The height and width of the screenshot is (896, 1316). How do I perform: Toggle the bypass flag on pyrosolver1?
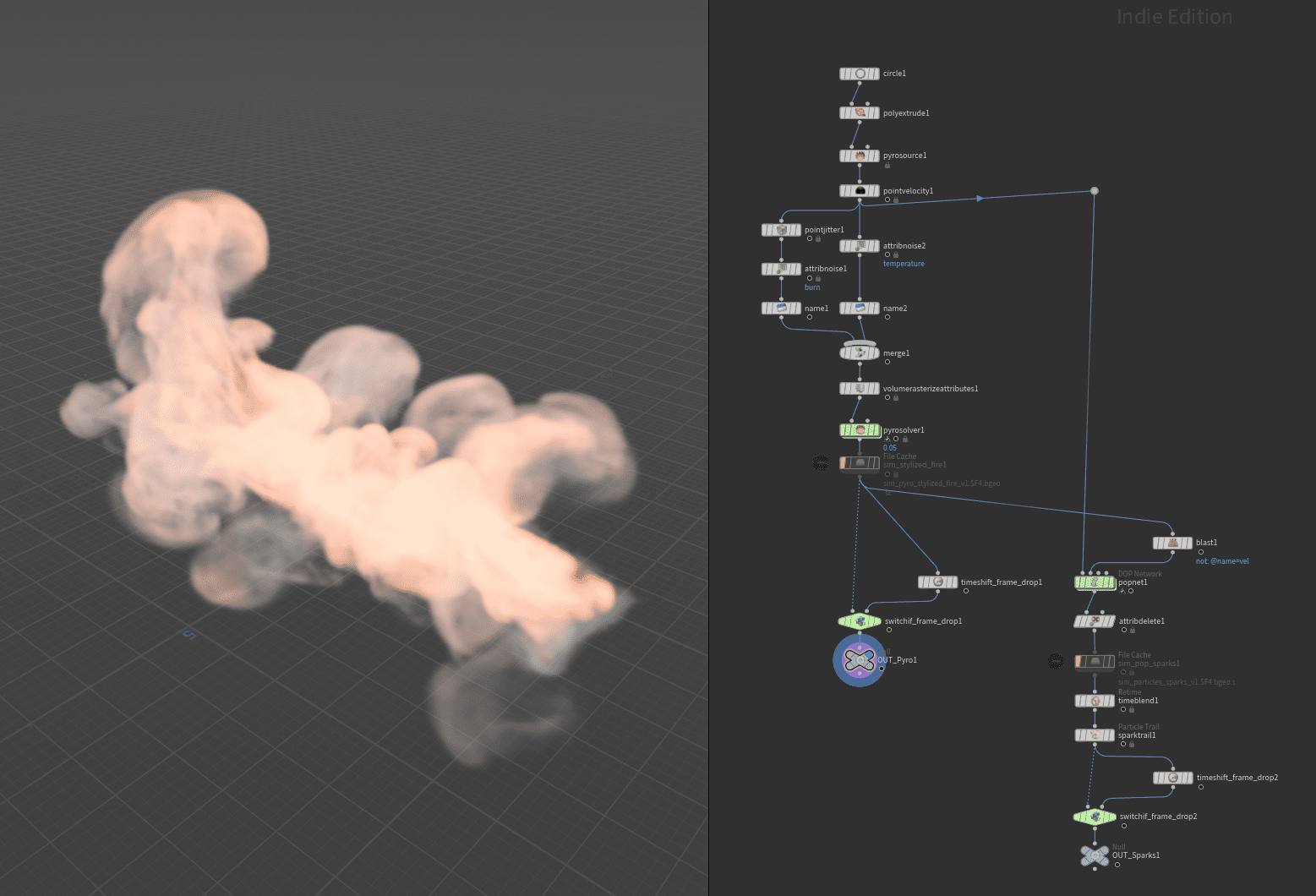coord(887,439)
